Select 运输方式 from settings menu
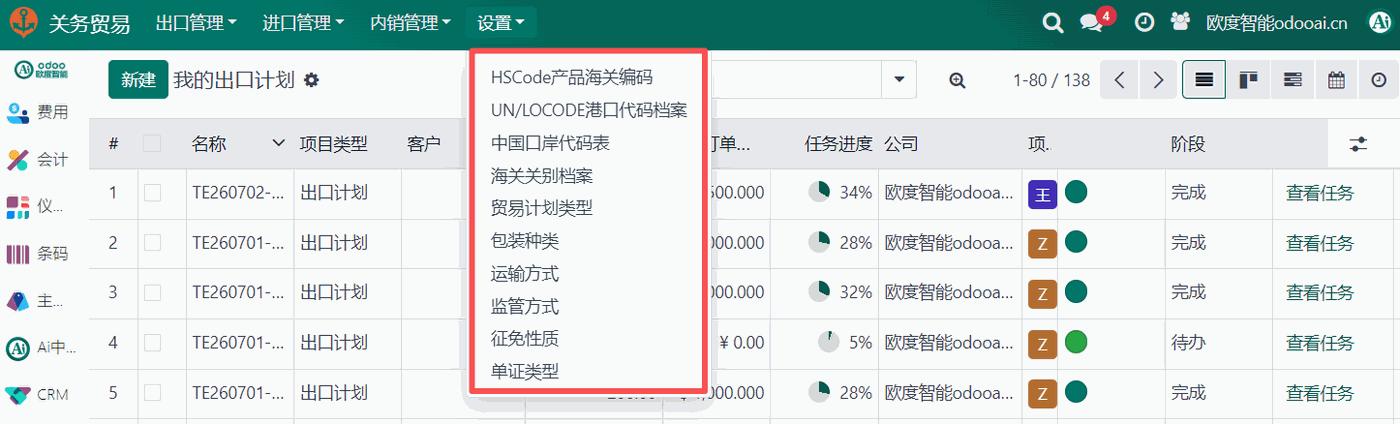The height and width of the screenshot is (424, 1400). [x=525, y=273]
